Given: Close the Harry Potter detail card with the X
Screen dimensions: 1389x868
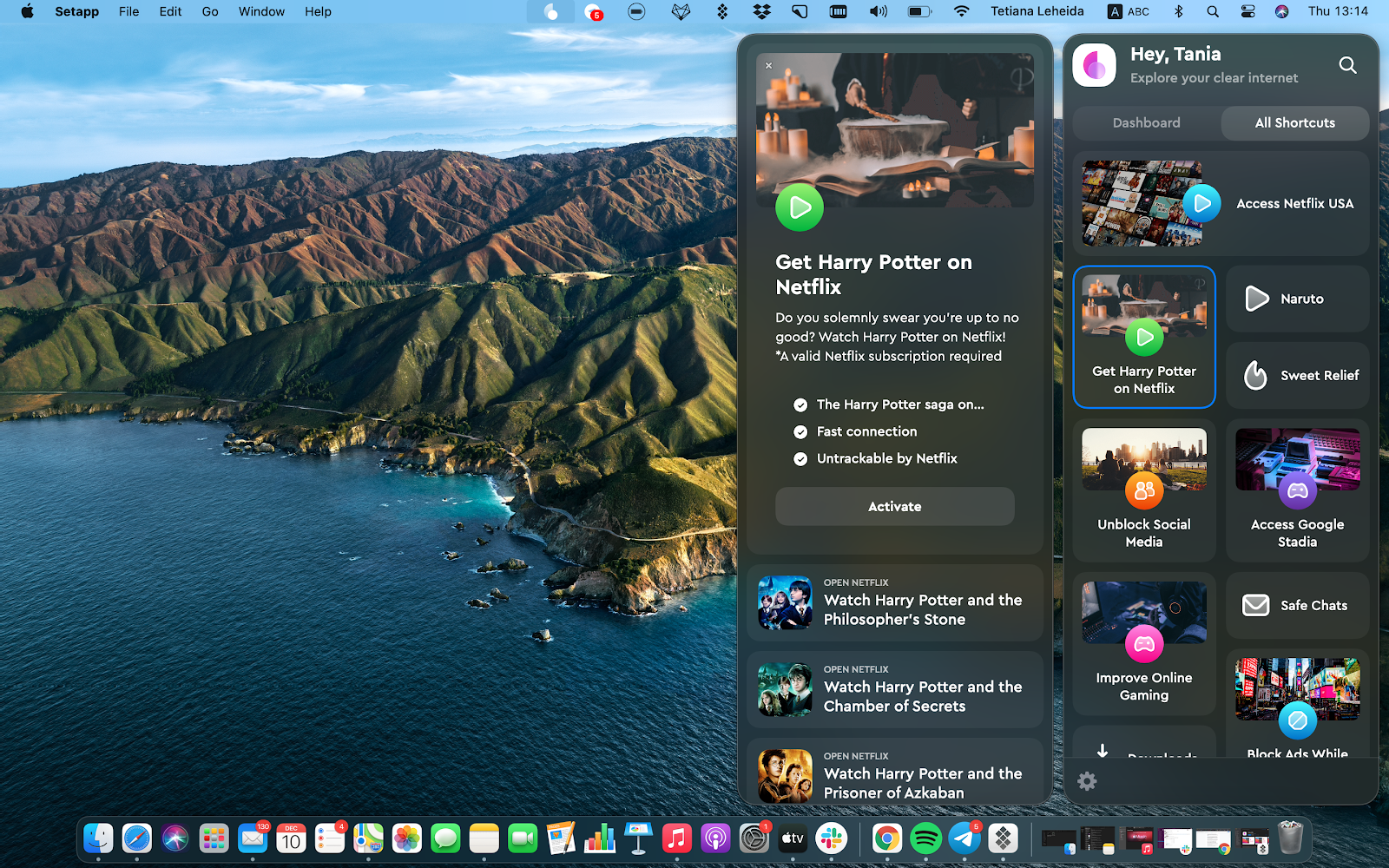Looking at the screenshot, I should point(768,65).
